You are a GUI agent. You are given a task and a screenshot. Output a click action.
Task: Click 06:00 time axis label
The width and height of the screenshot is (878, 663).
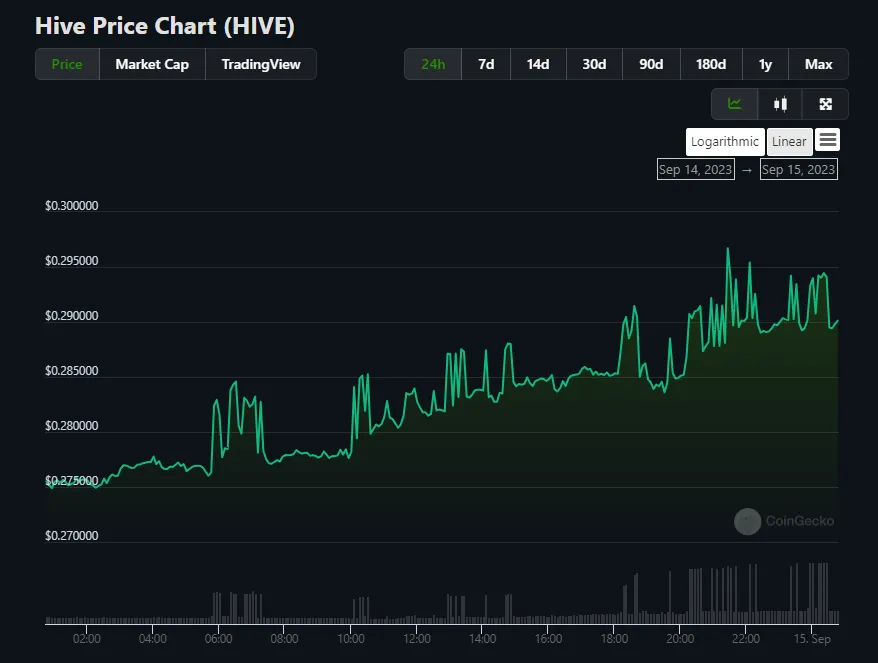[218, 638]
